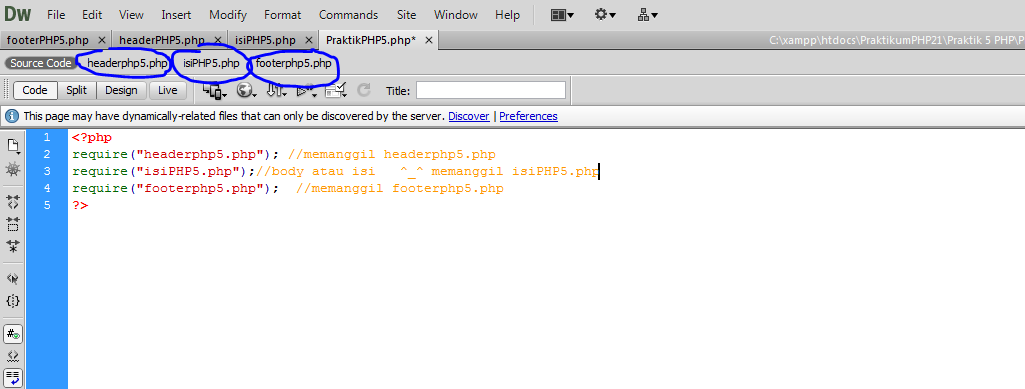
Task: Click the Expand All icon
Action: [12, 246]
